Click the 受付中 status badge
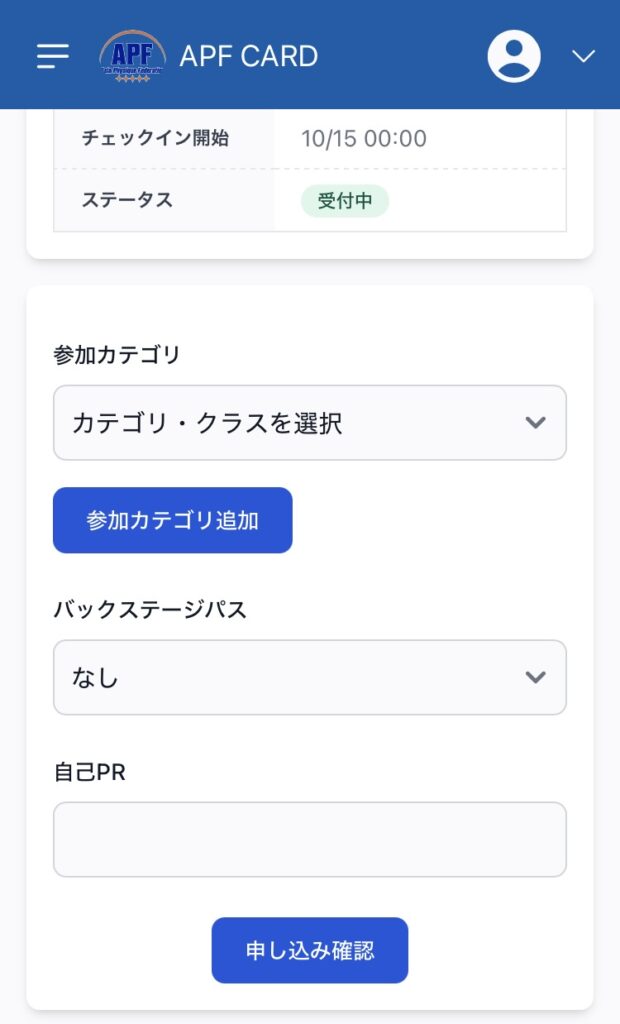 click(x=345, y=200)
